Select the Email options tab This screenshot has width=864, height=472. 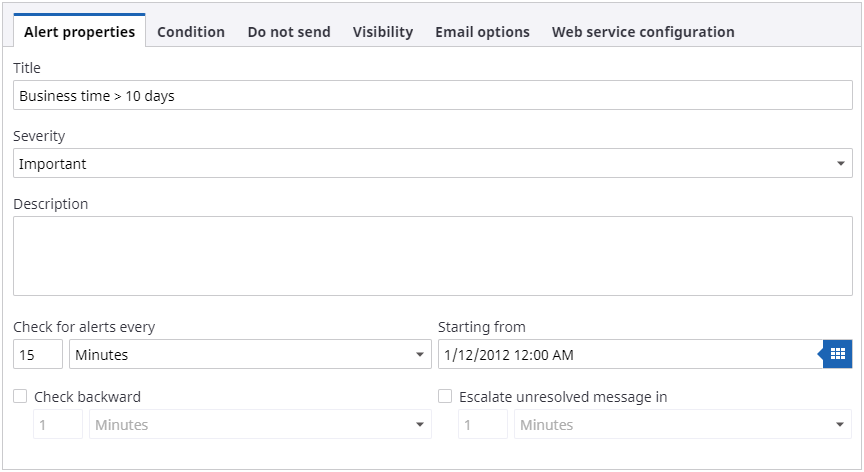tap(482, 32)
